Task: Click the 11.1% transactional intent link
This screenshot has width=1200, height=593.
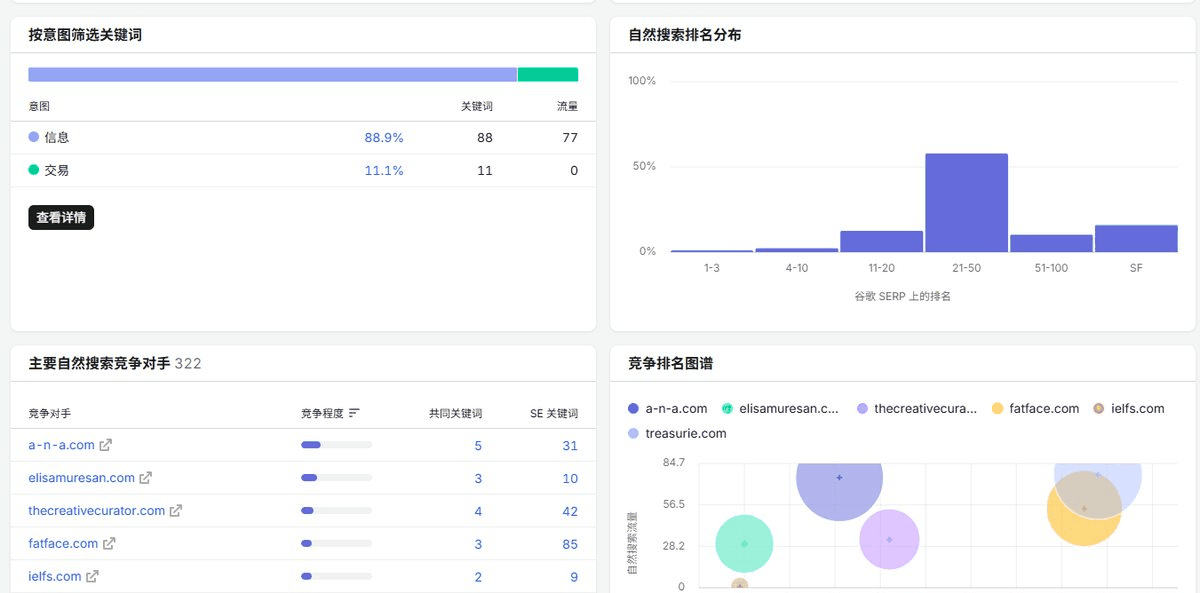Action: tap(384, 171)
